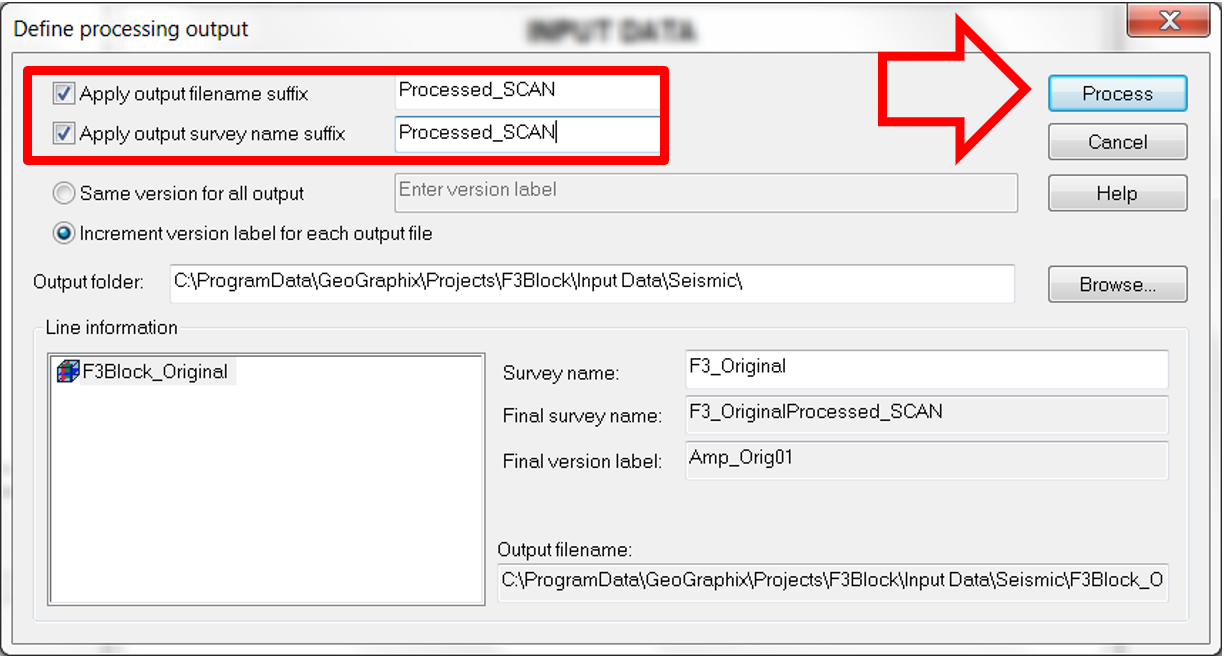The height and width of the screenshot is (662, 1232).
Task: Click the Enter version label field
Action: (707, 193)
